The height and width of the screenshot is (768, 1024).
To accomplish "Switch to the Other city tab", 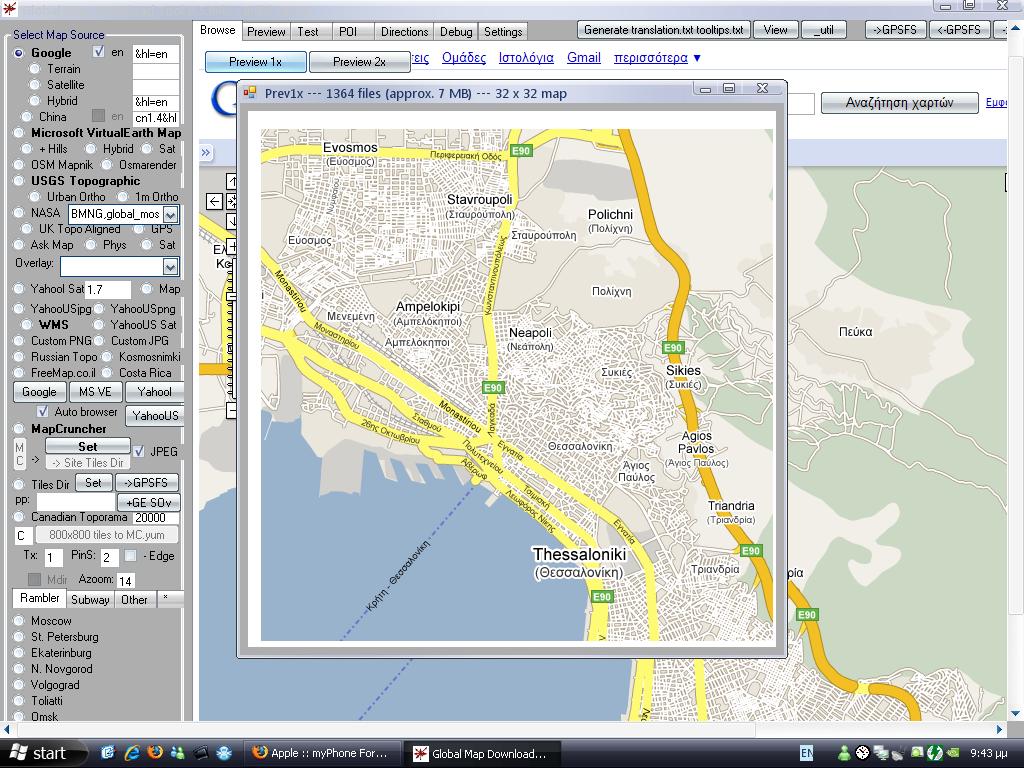I will coord(135,600).
